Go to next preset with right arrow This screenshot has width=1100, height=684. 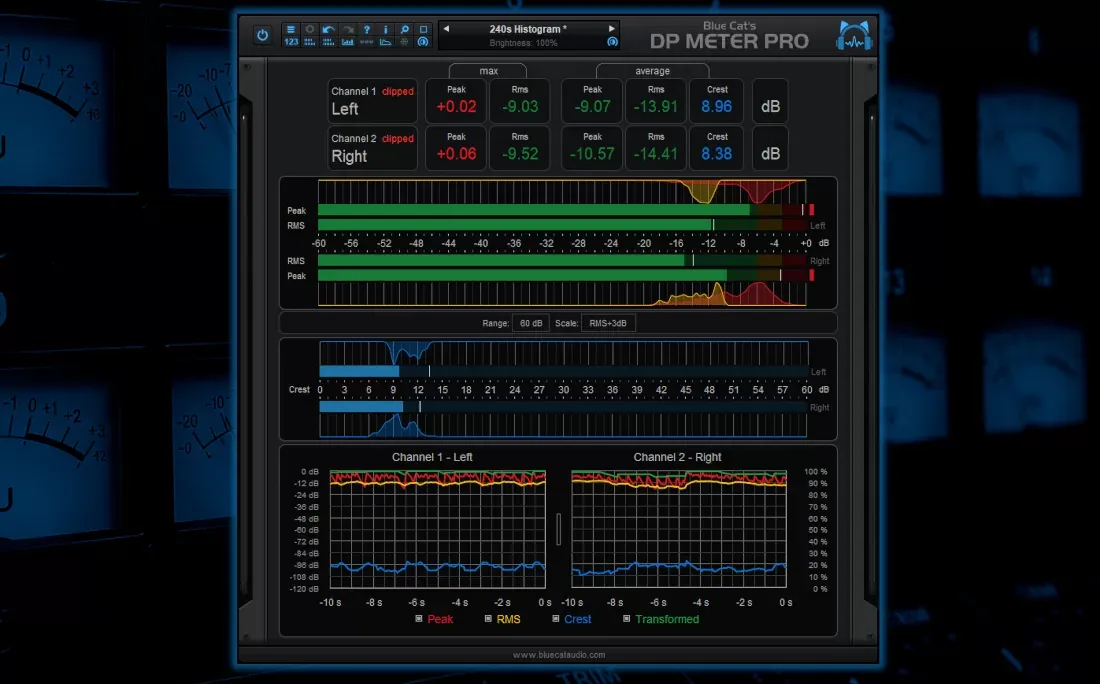(612, 29)
